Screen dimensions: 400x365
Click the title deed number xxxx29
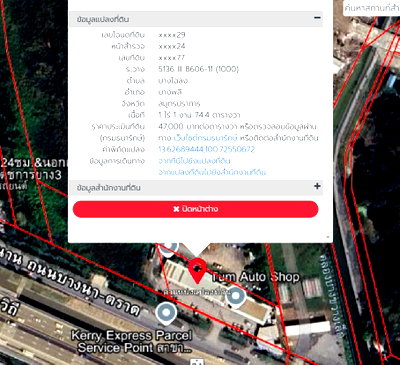[172, 35]
